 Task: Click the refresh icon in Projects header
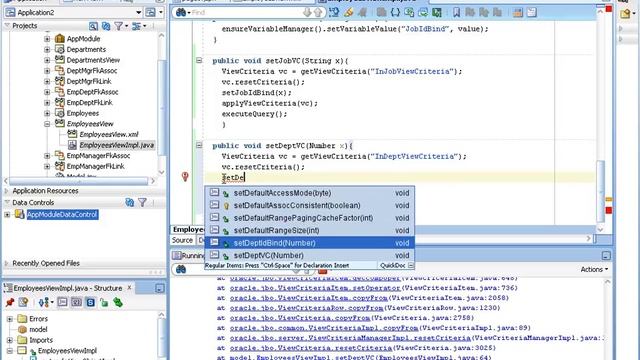pyautogui.click(x=106, y=26)
